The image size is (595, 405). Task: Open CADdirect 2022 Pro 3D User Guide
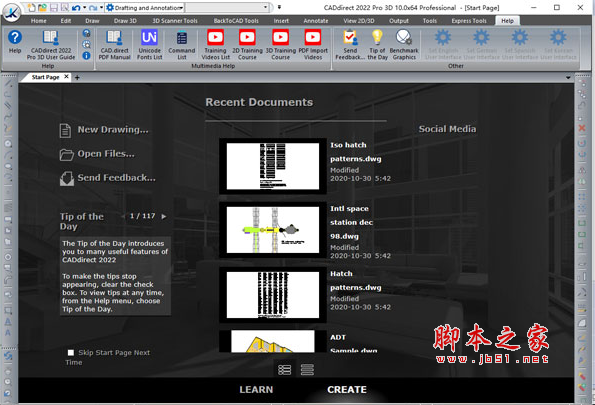click(51, 44)
